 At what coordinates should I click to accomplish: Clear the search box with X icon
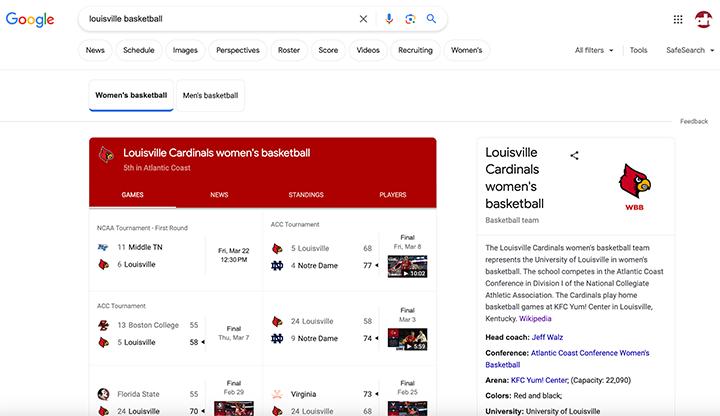point(363,19)
